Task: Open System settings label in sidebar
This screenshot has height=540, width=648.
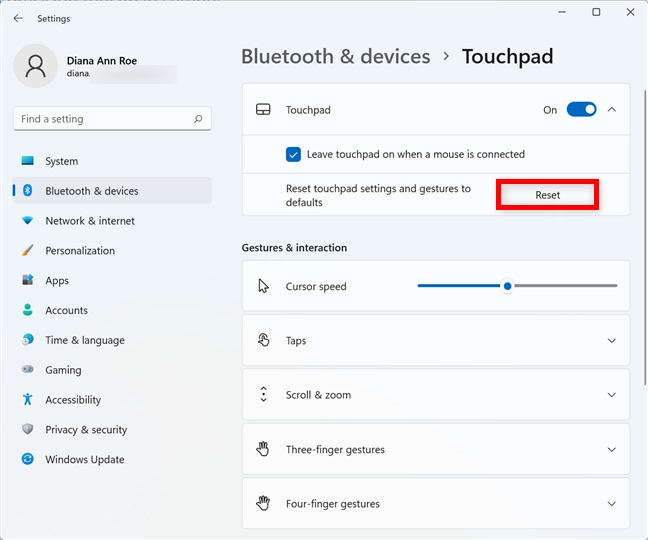Action: click(x=62, y=161)
